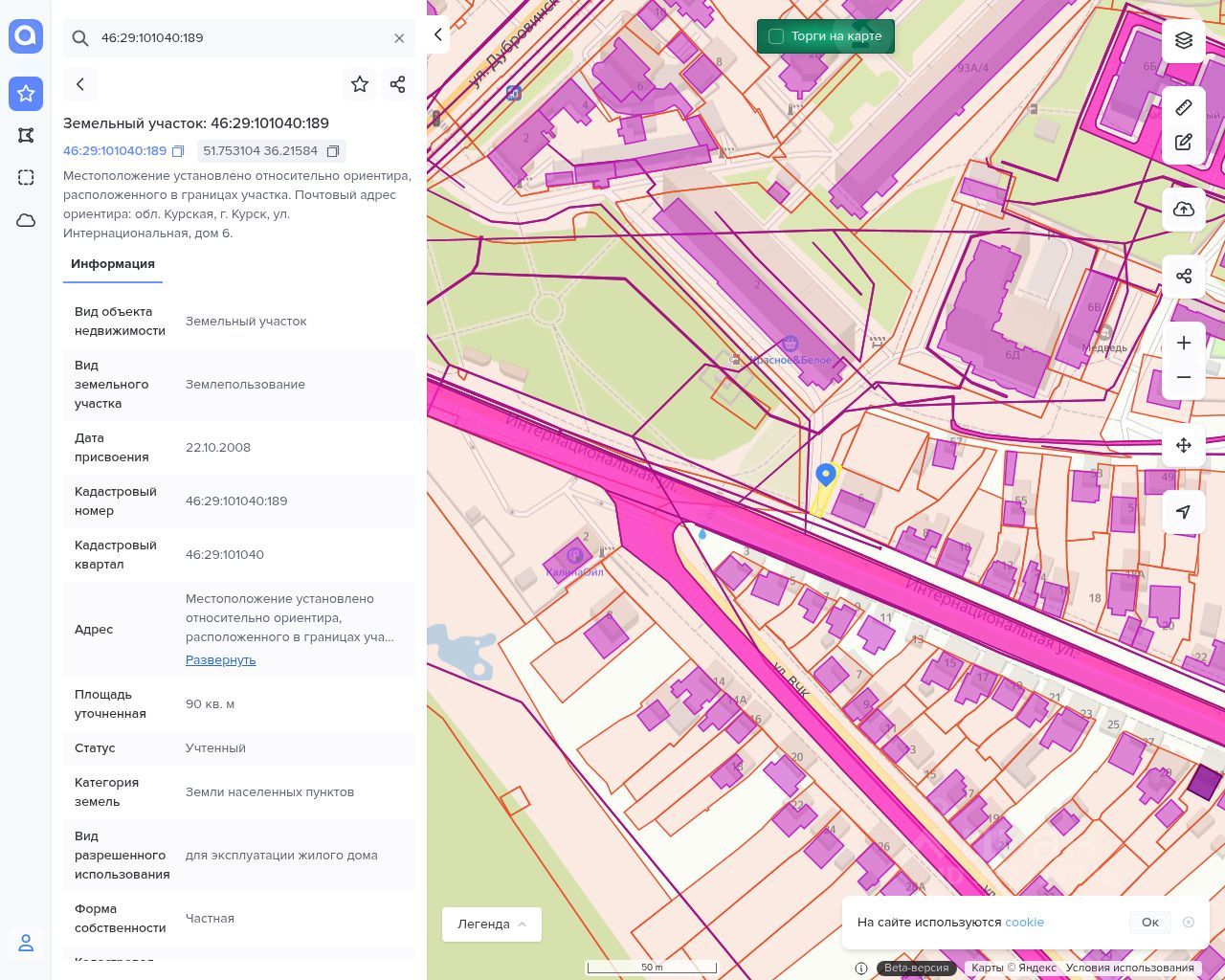This screenshot has width=1225, height=980.
Task: Enable the Торги на карте checkbox
Action: (776, 36)
